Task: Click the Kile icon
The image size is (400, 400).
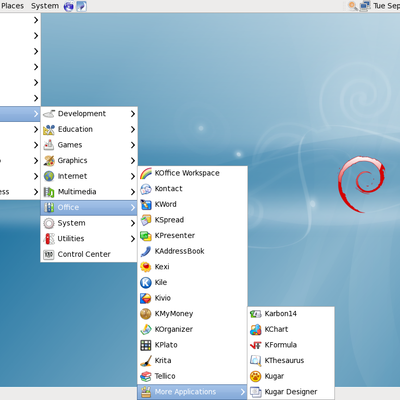Action: (146, 282)
